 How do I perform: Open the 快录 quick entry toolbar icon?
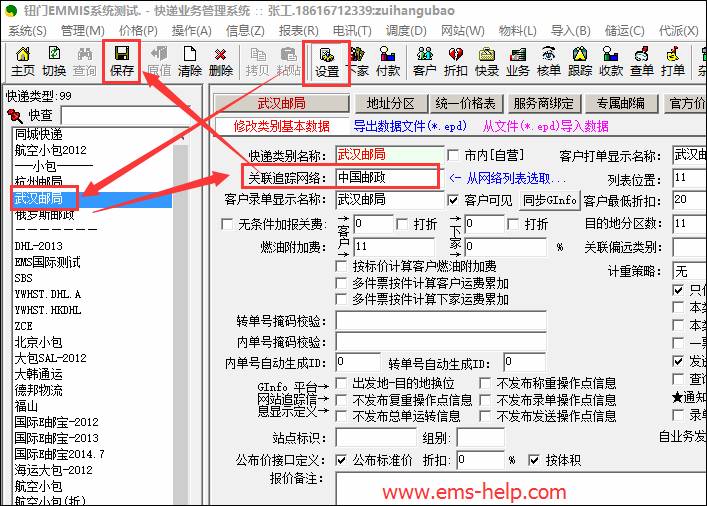[x=487, y=62]
